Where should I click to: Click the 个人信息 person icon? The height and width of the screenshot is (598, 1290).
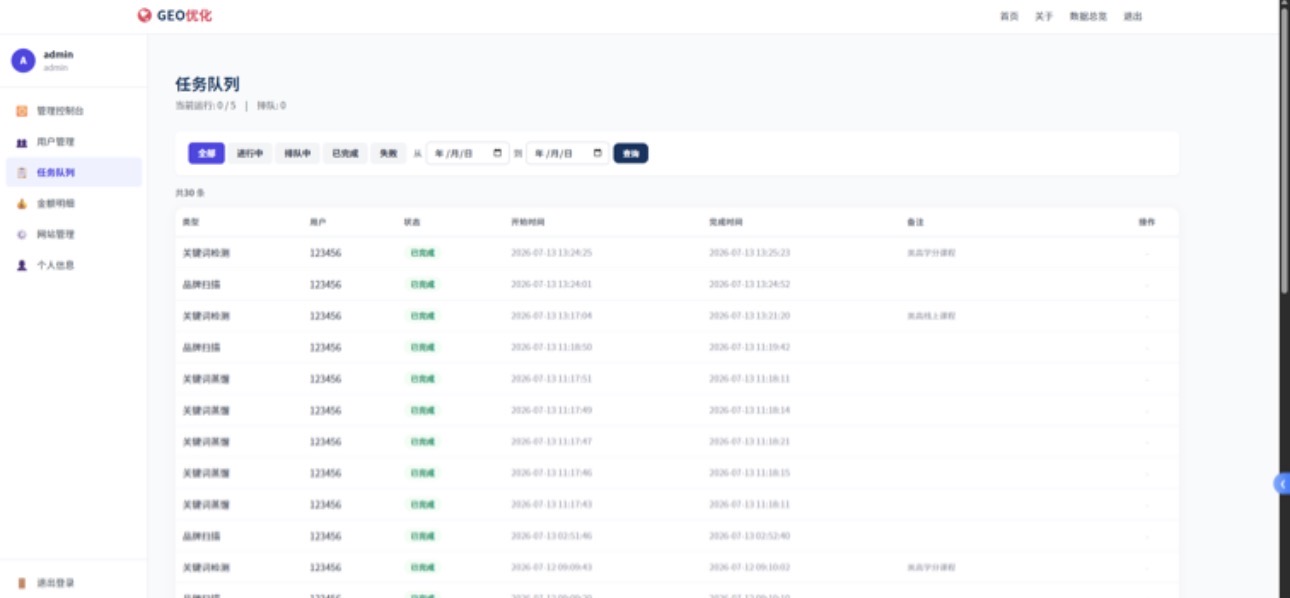pyautogui.click(x=22, y=265)
